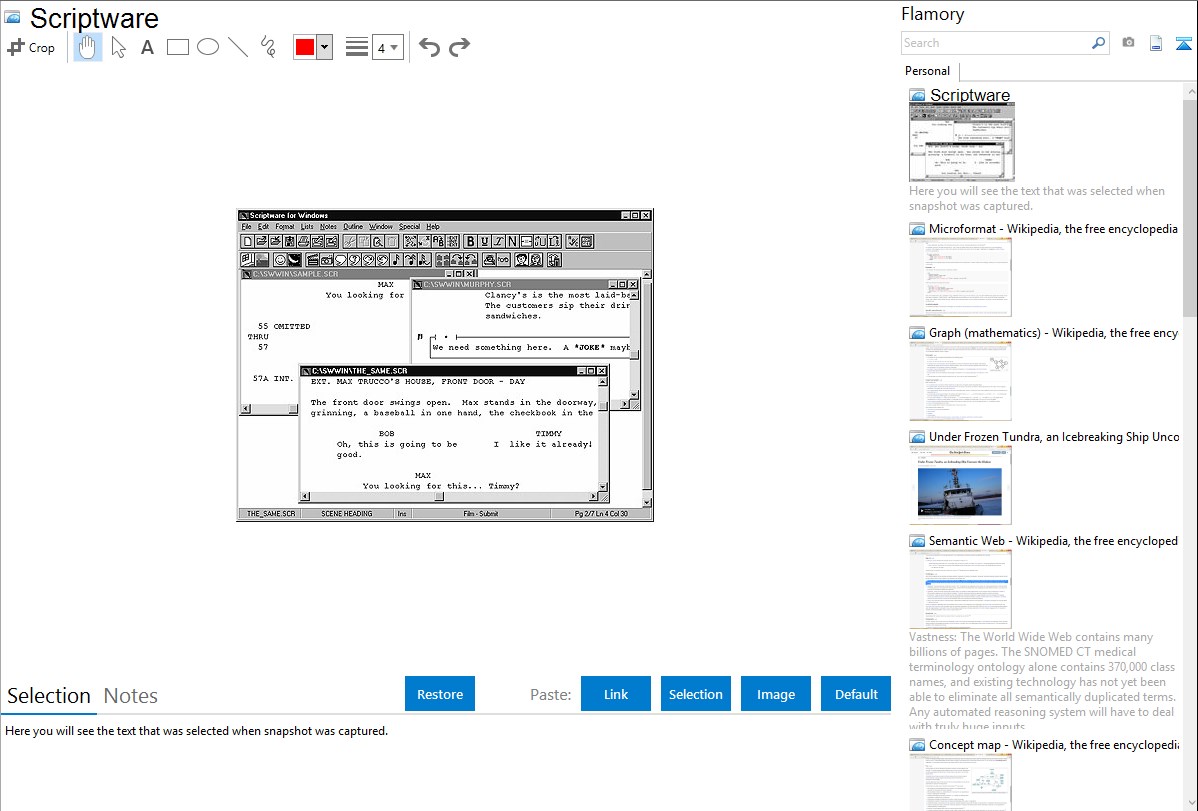Click the camera capture icon
Screen dimensions: 1198x811
pos(1128,43)
